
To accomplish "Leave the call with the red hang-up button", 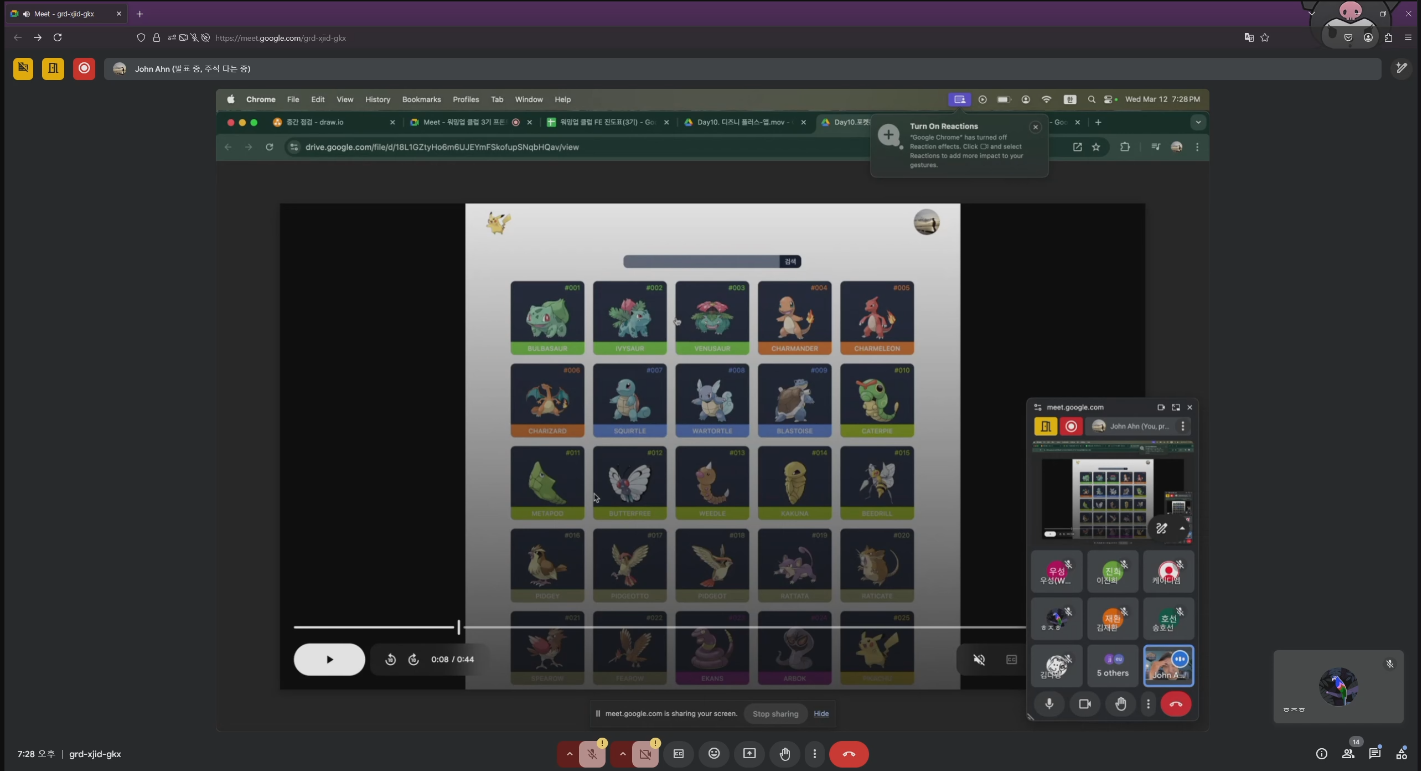I will pyautogui.click(x=849, y=754).
